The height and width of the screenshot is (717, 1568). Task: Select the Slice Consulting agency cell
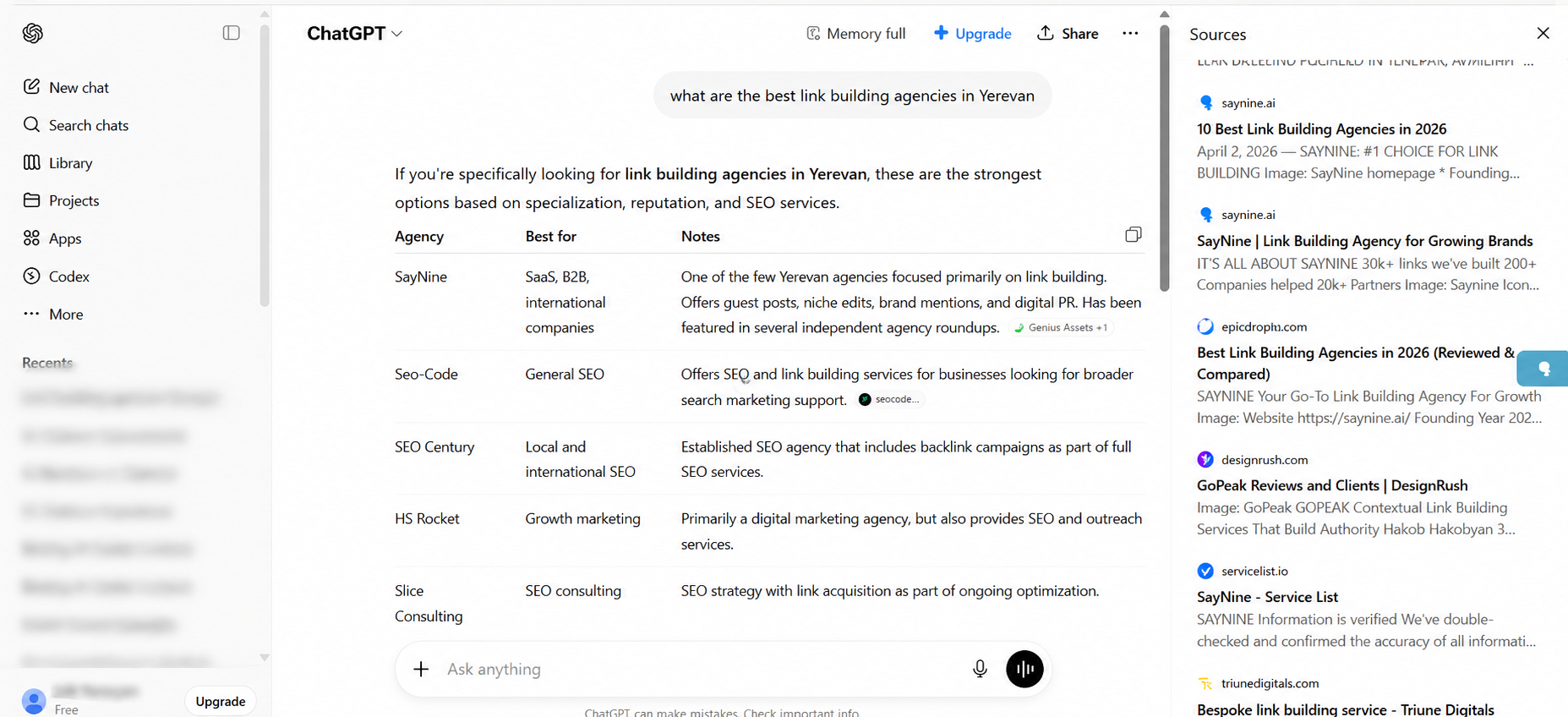point(429,604)
